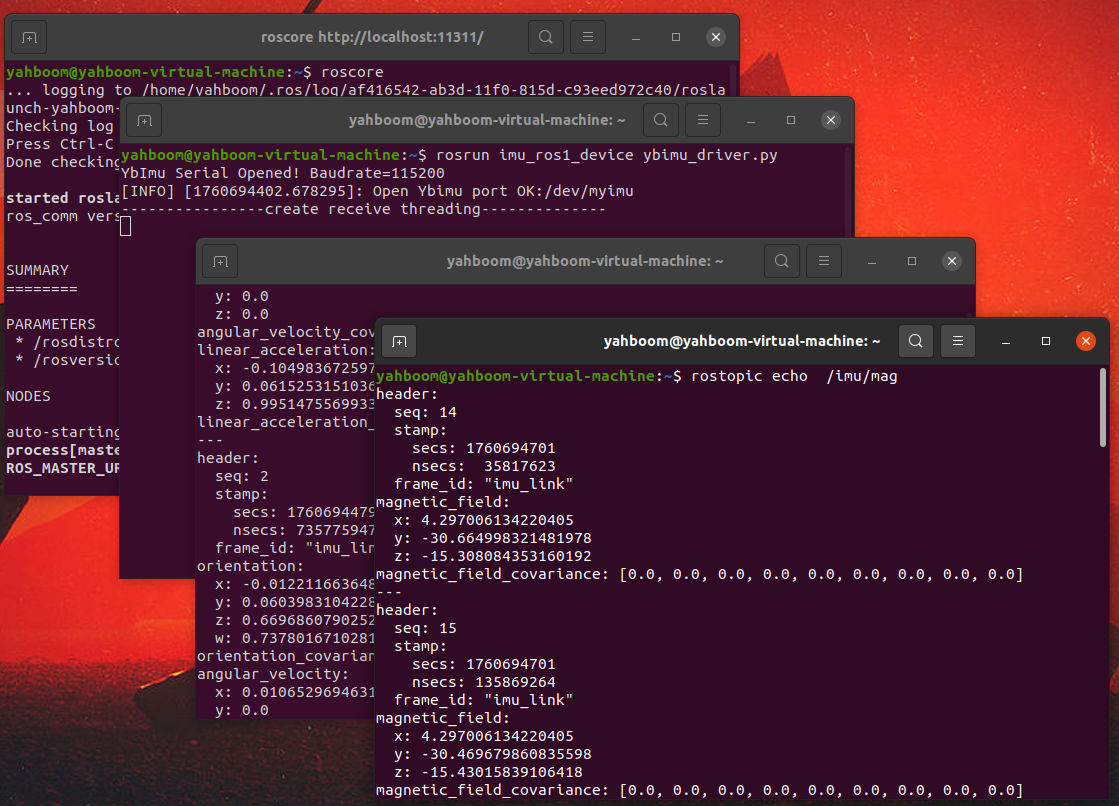Minimize the linear_acceleration terminal window

point(872,261)
